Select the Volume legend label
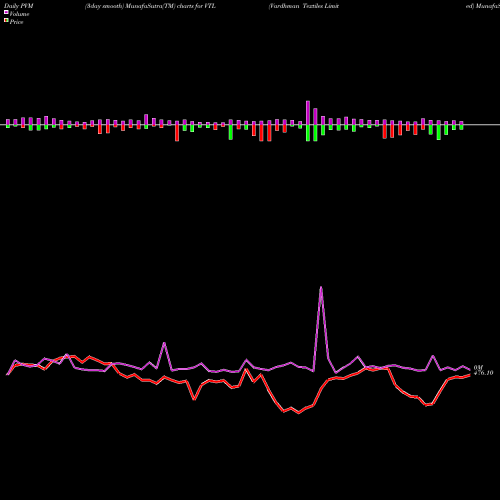 pyautogui.click(x=19, y=14)
